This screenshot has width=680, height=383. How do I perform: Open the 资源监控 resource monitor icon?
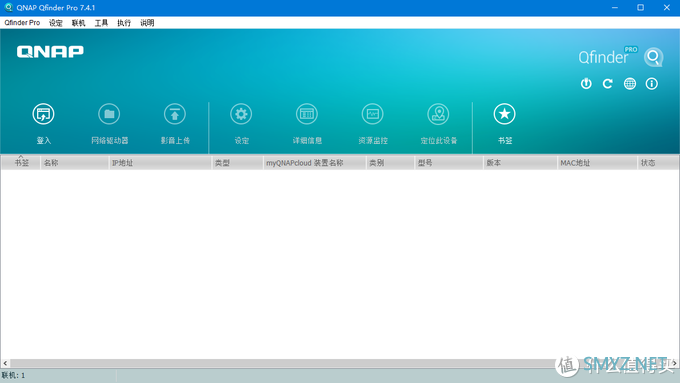[x=373, y=114]
